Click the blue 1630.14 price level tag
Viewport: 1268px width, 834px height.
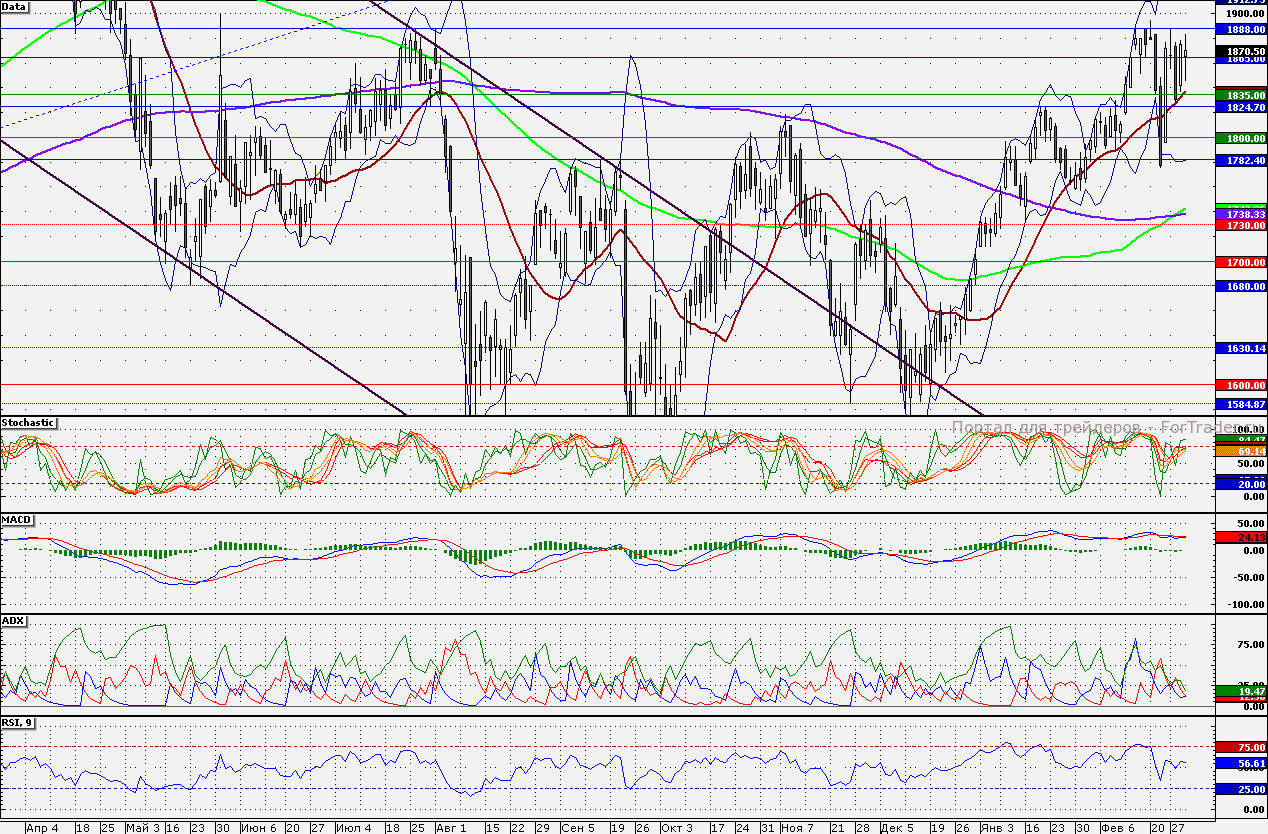pyautogui.click(x=1240, y=348)
